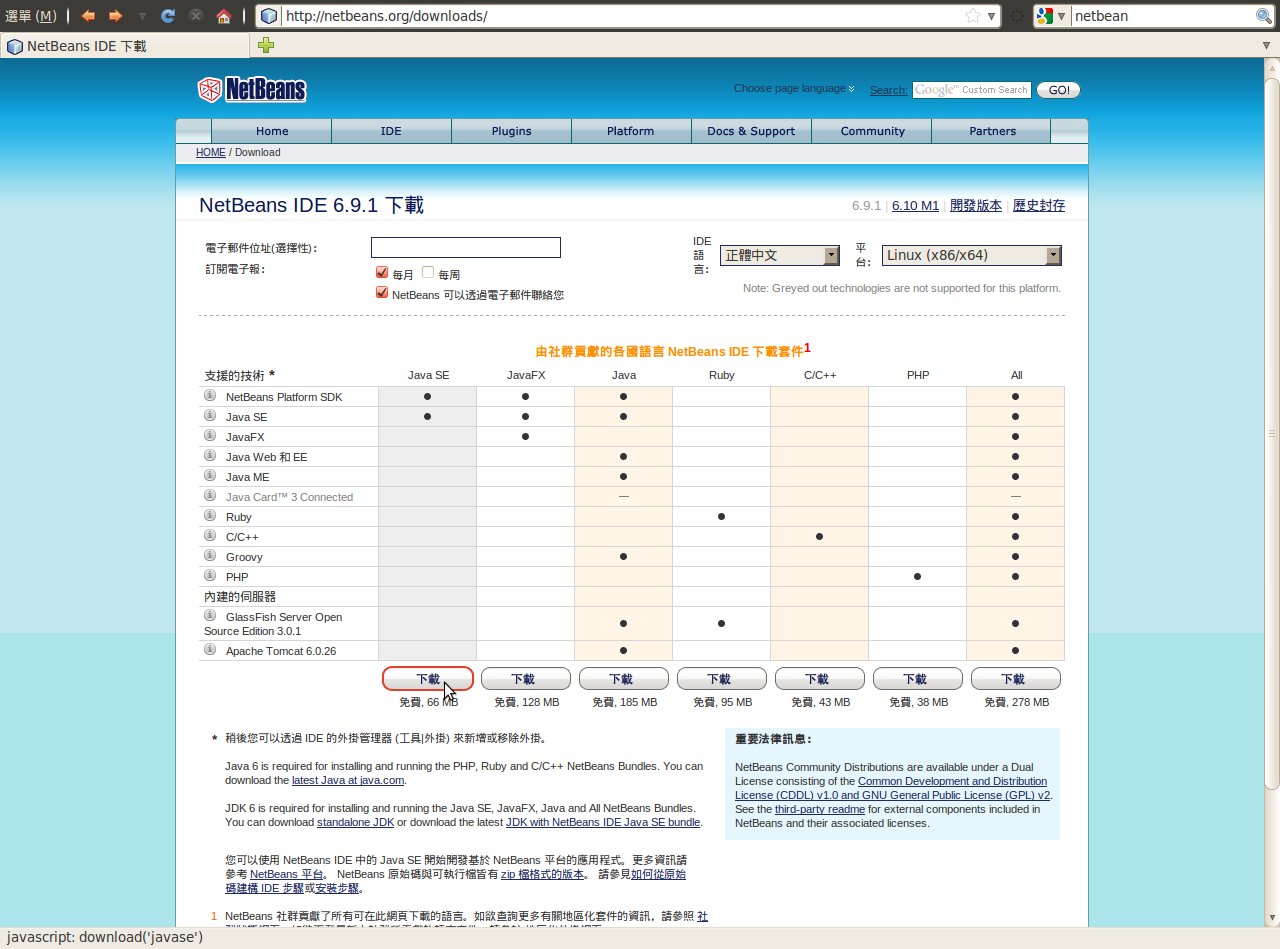The width and height of the screenshot is (1280, 949).
Task: Click the Home icon in browser toolbar
Action: [x=223, y=16]
